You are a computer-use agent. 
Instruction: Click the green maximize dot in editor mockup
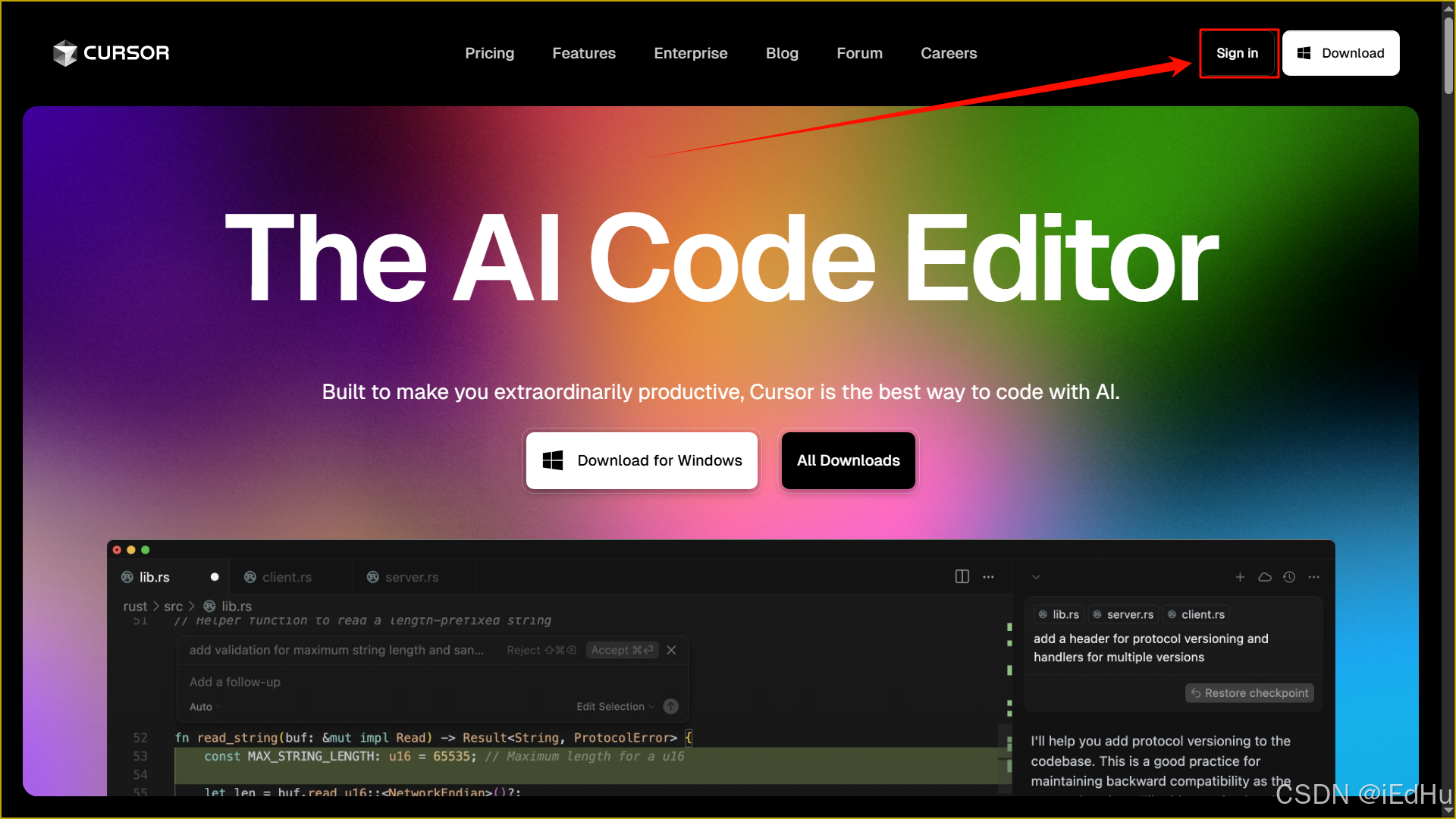[146, 550]
